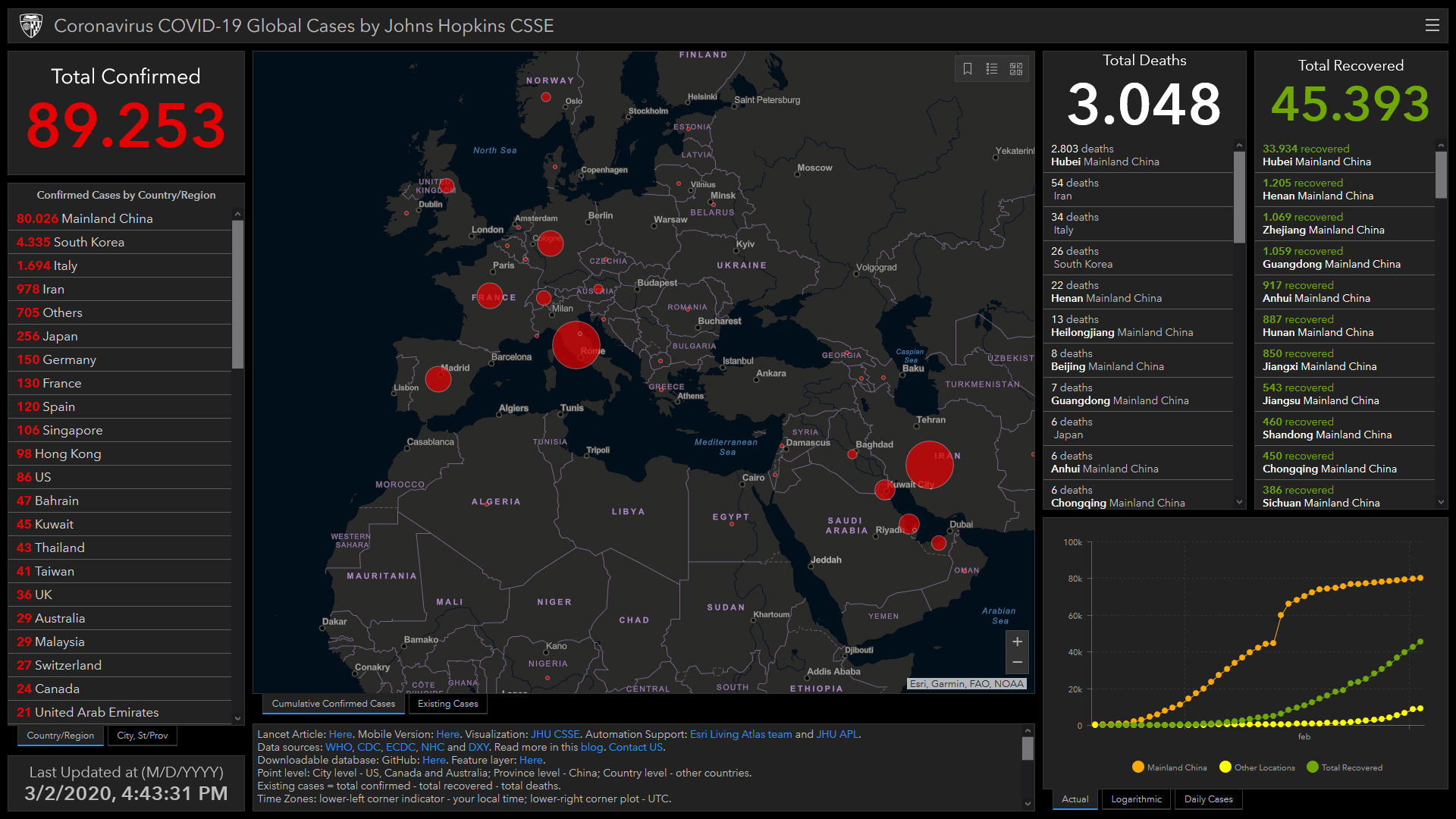Open the hamburger menu at top right

pos(1432,25)
